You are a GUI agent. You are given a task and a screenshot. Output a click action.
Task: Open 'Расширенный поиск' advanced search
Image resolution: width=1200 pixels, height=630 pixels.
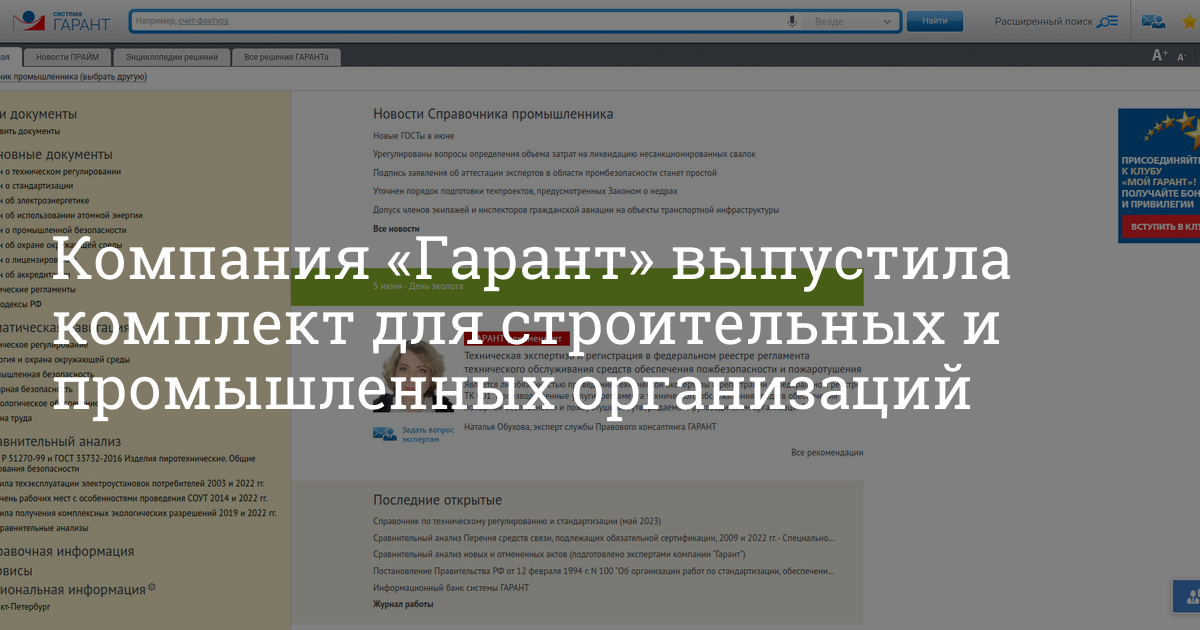click(1043, 21)
